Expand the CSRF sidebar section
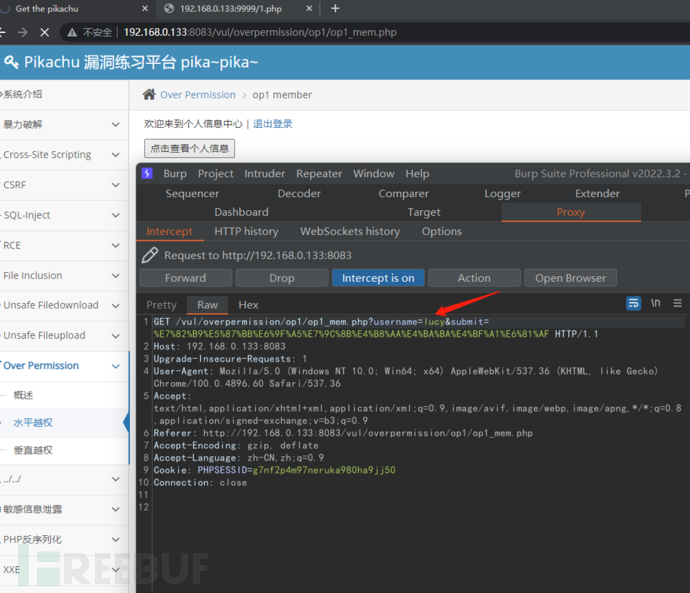690x593 pixels. click(x=62, y=185)
